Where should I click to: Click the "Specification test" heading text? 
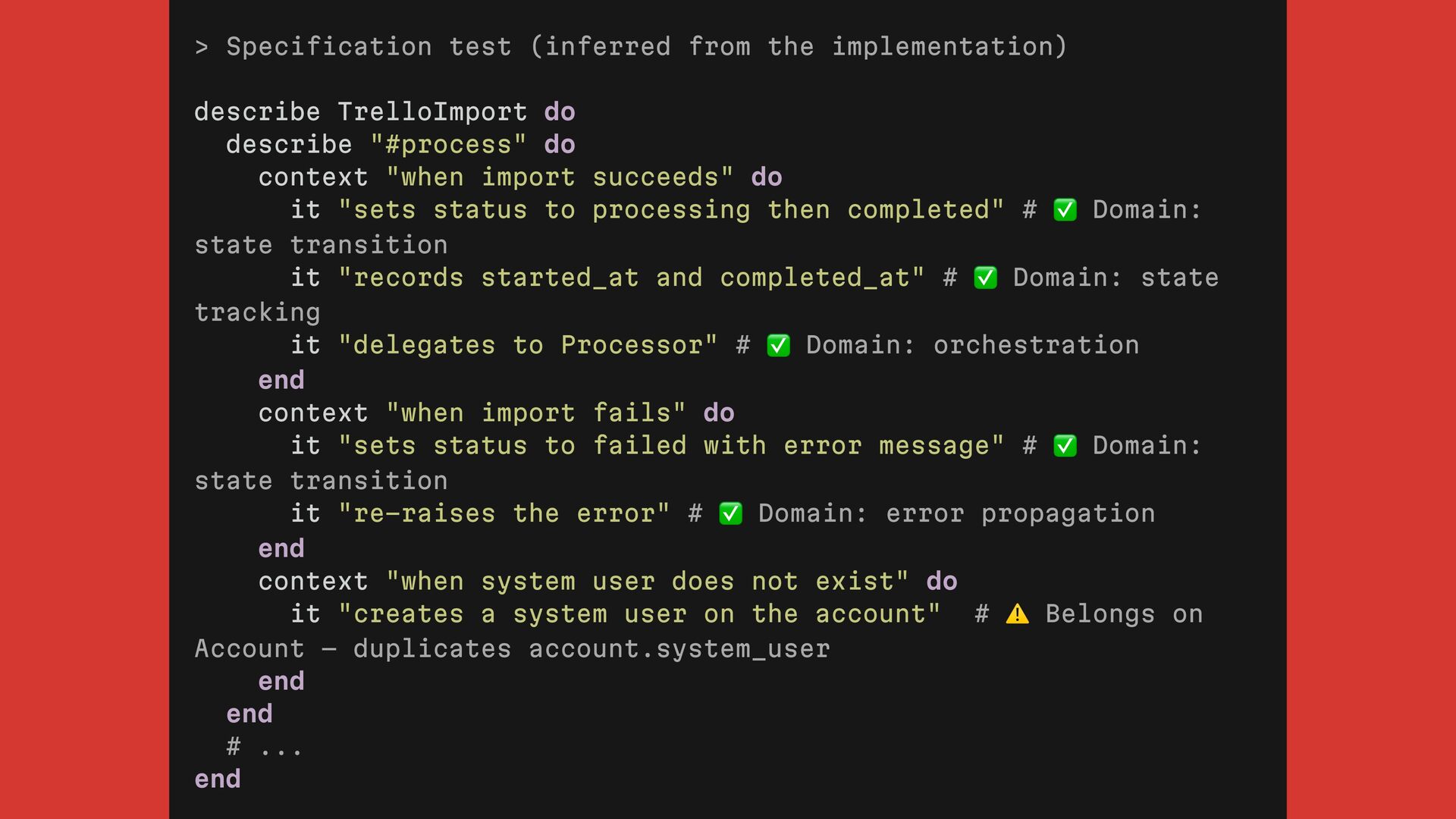(369, 47)
